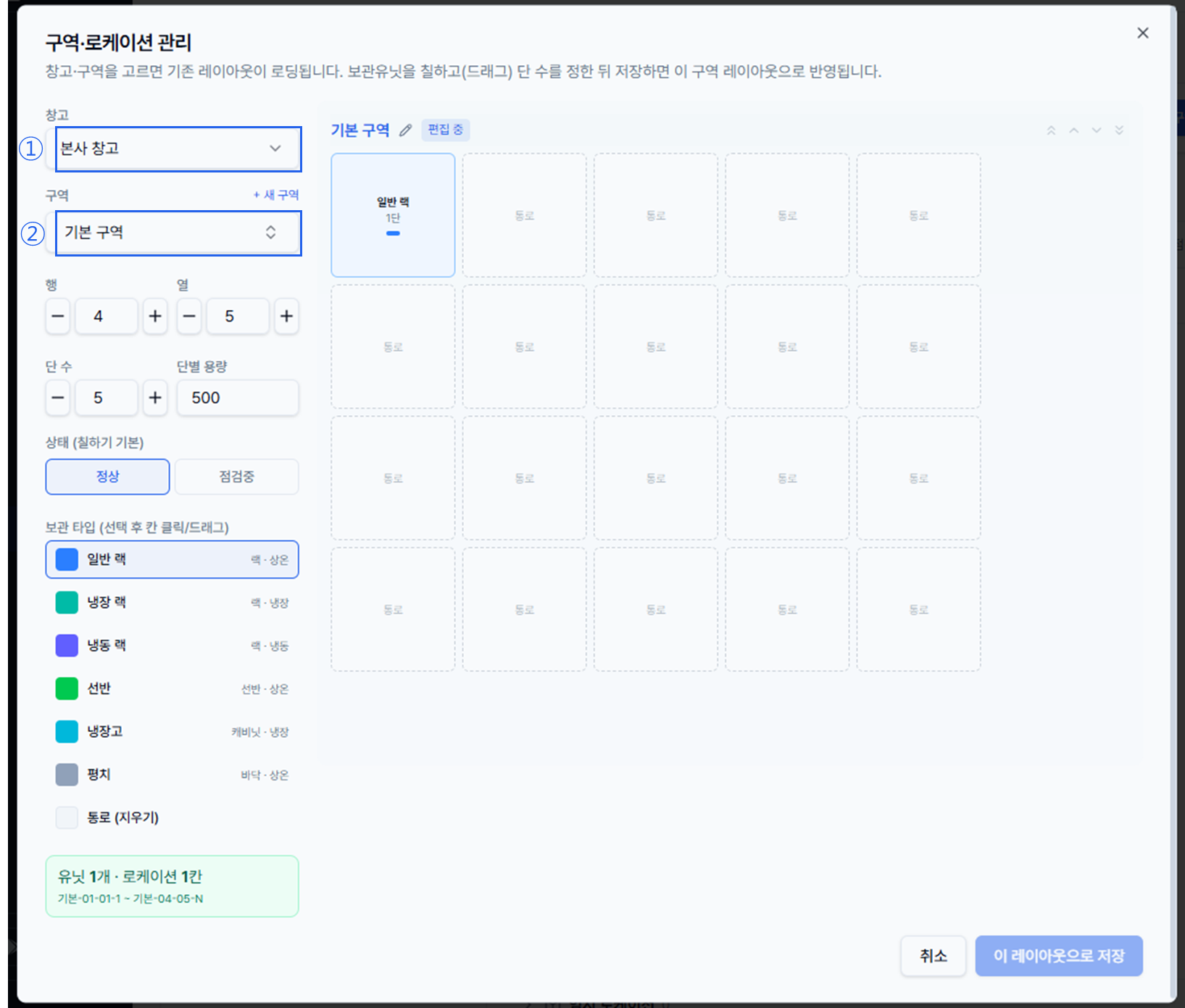The width and height of the screenshot is (1185, 1008).
Task: Move zone down with single down chevron
Action: click(x=1097, y=130)
